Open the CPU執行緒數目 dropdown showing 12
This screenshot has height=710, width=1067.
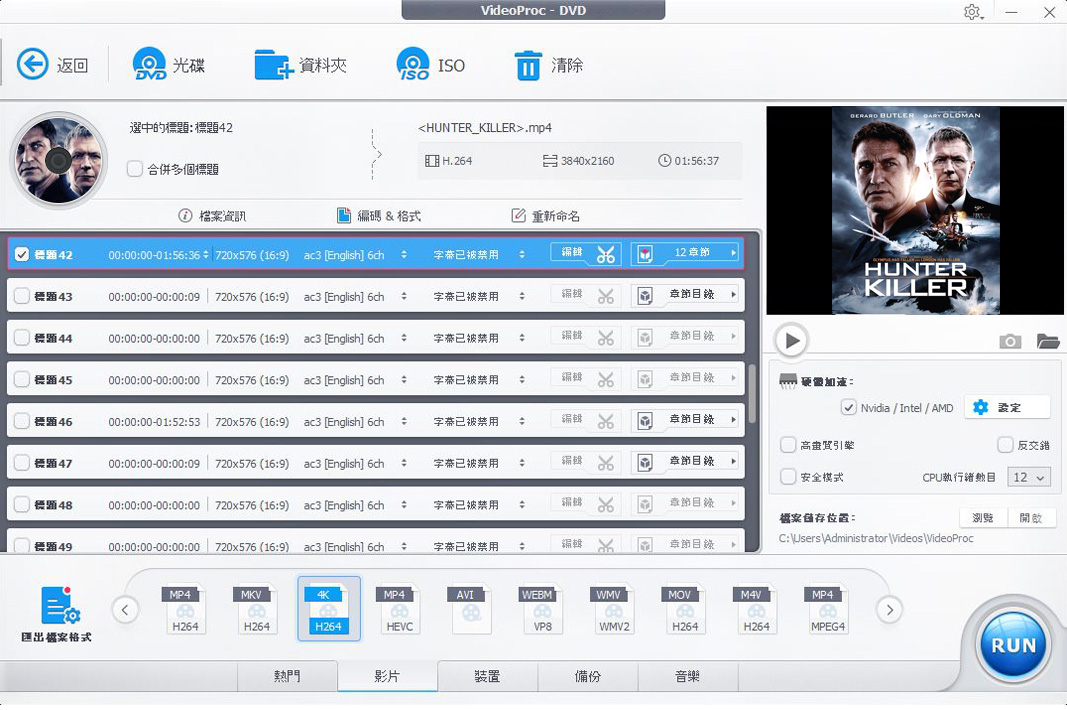[x=1028, y=478]
